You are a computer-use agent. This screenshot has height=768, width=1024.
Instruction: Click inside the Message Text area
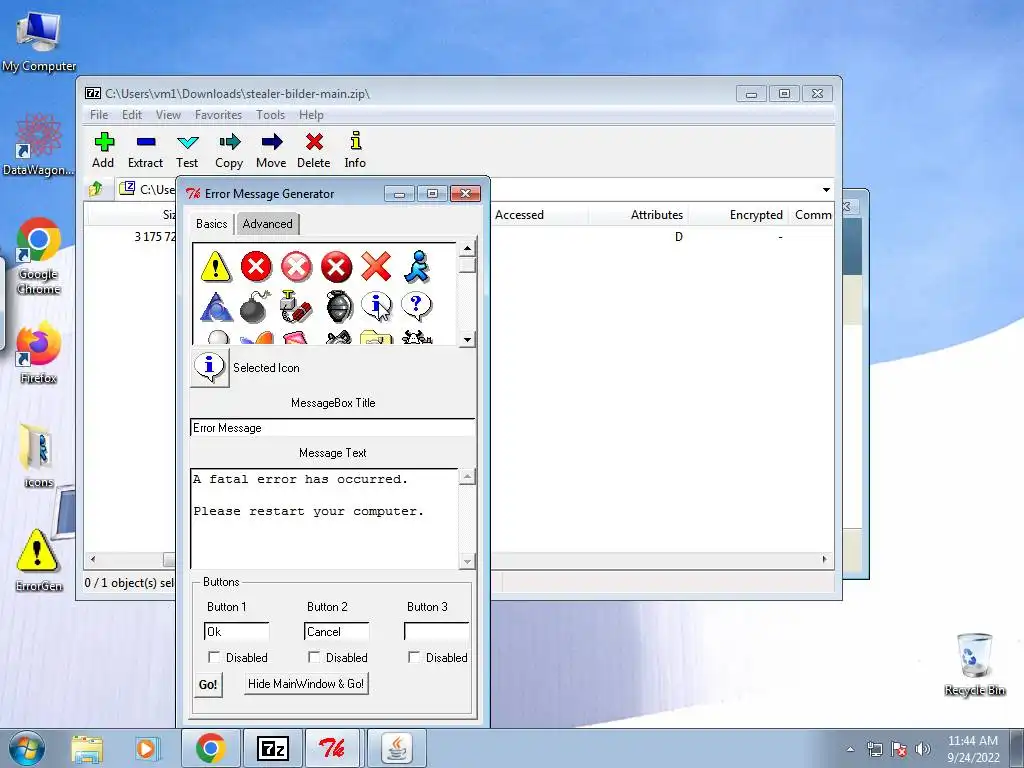point(325,519)
